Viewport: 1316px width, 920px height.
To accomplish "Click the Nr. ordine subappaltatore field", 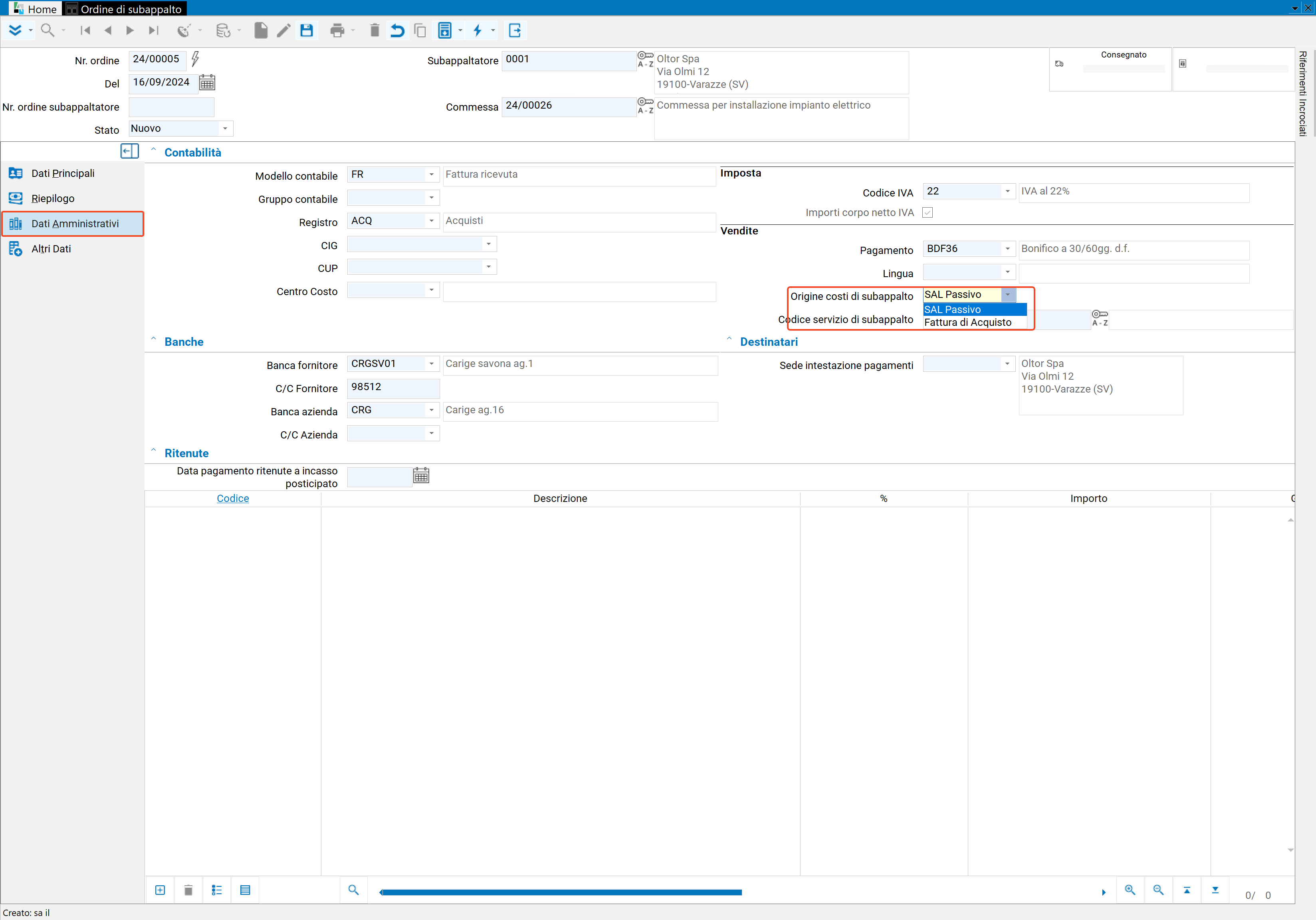I will pos(171,107).
